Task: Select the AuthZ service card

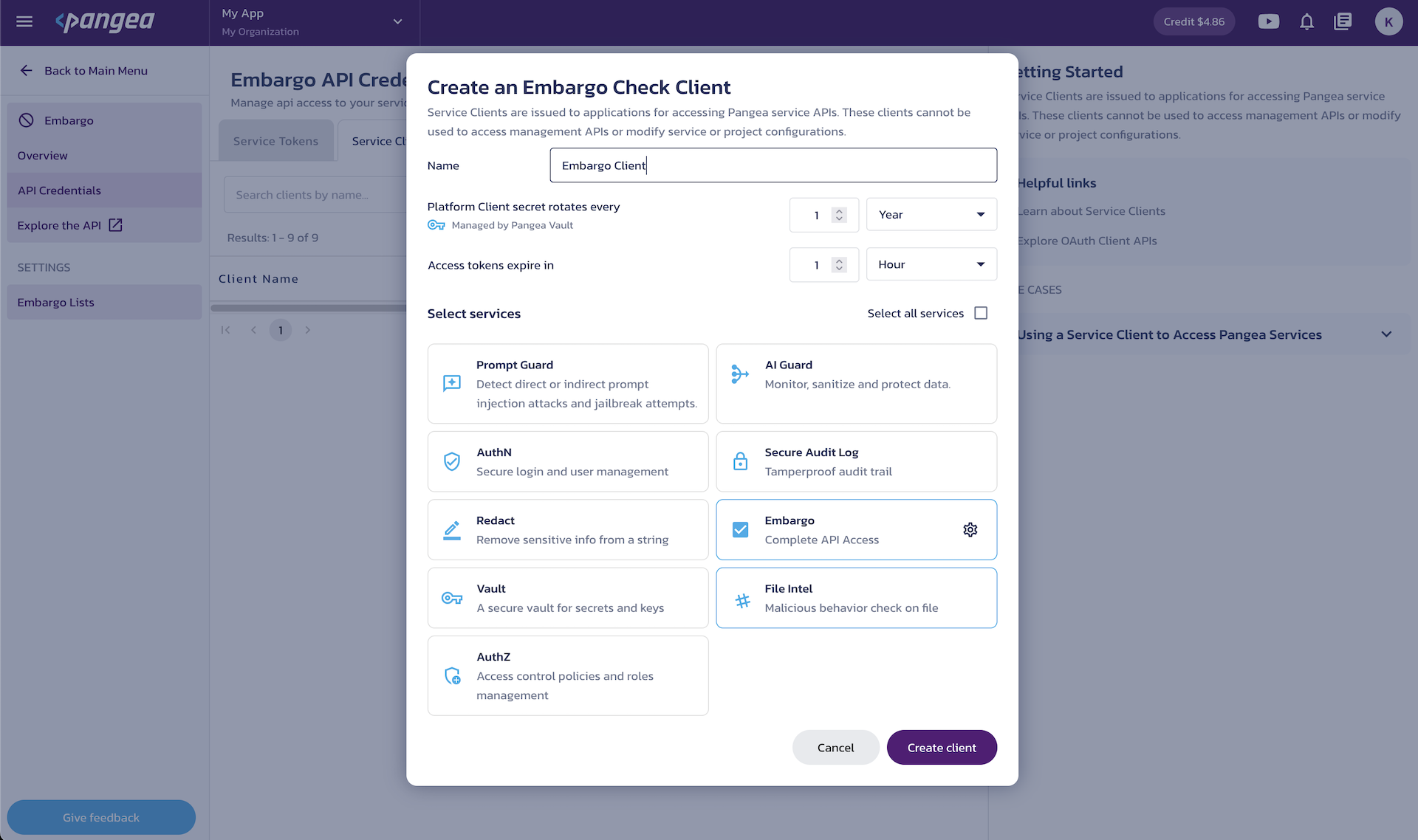Action: [568, 675]
